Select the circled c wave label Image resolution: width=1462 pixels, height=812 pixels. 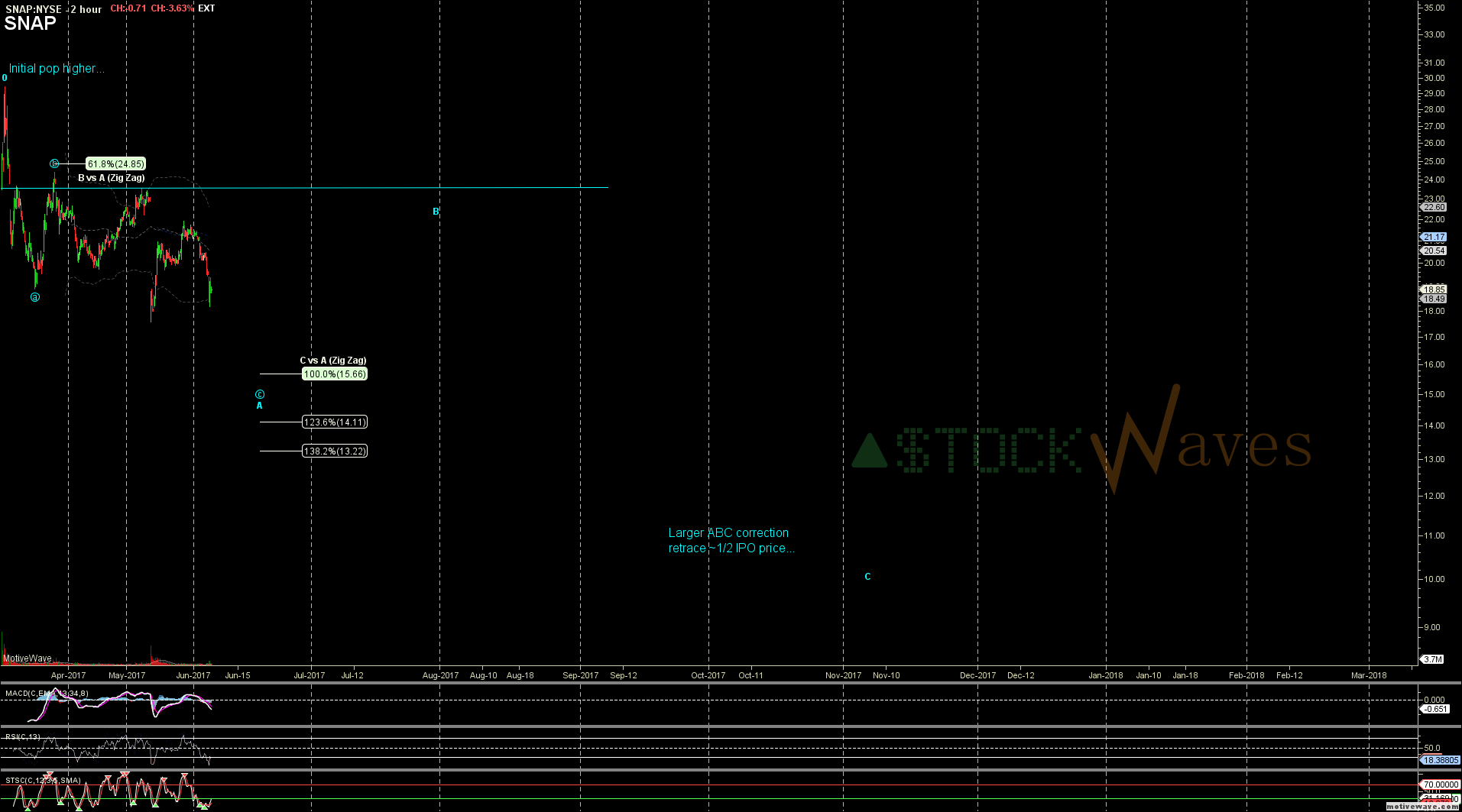pos(260,394)
